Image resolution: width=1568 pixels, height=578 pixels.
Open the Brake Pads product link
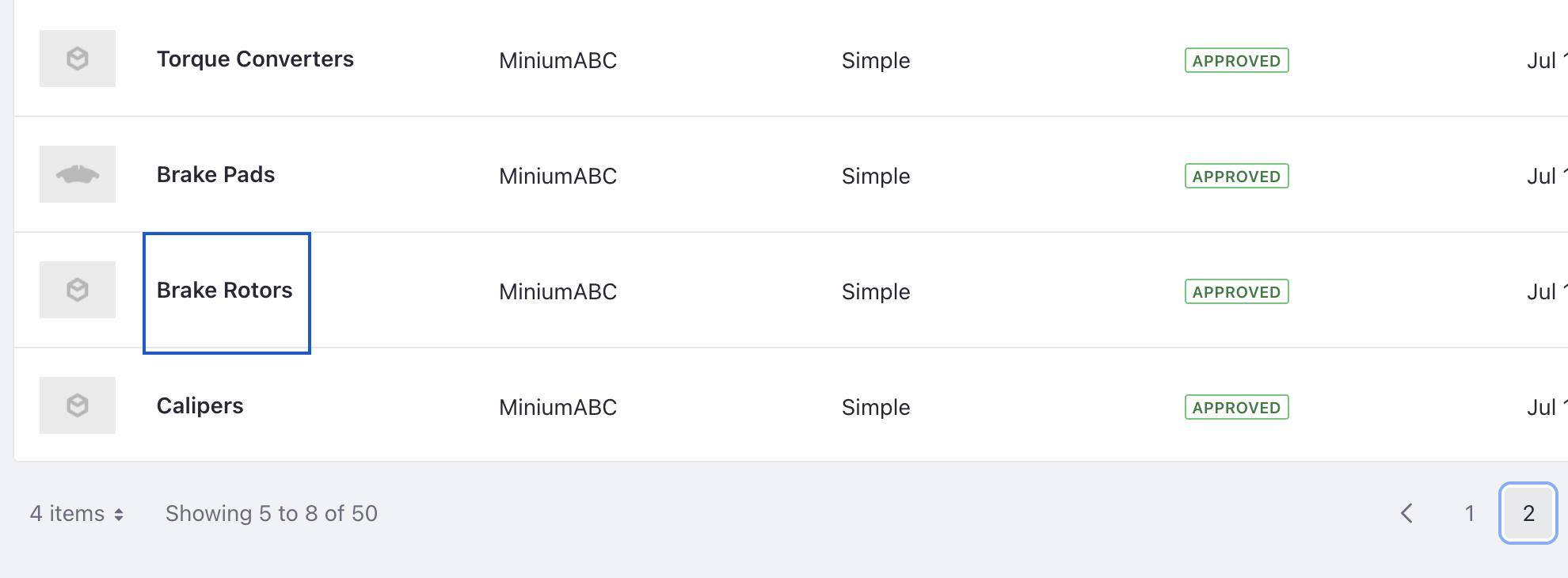point(215,175)
